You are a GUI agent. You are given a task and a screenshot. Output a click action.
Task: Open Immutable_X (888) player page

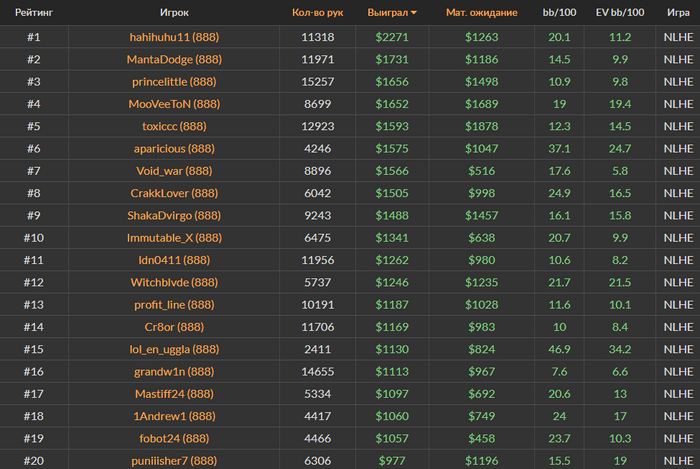pyautogui.click(x=174, y=238)
